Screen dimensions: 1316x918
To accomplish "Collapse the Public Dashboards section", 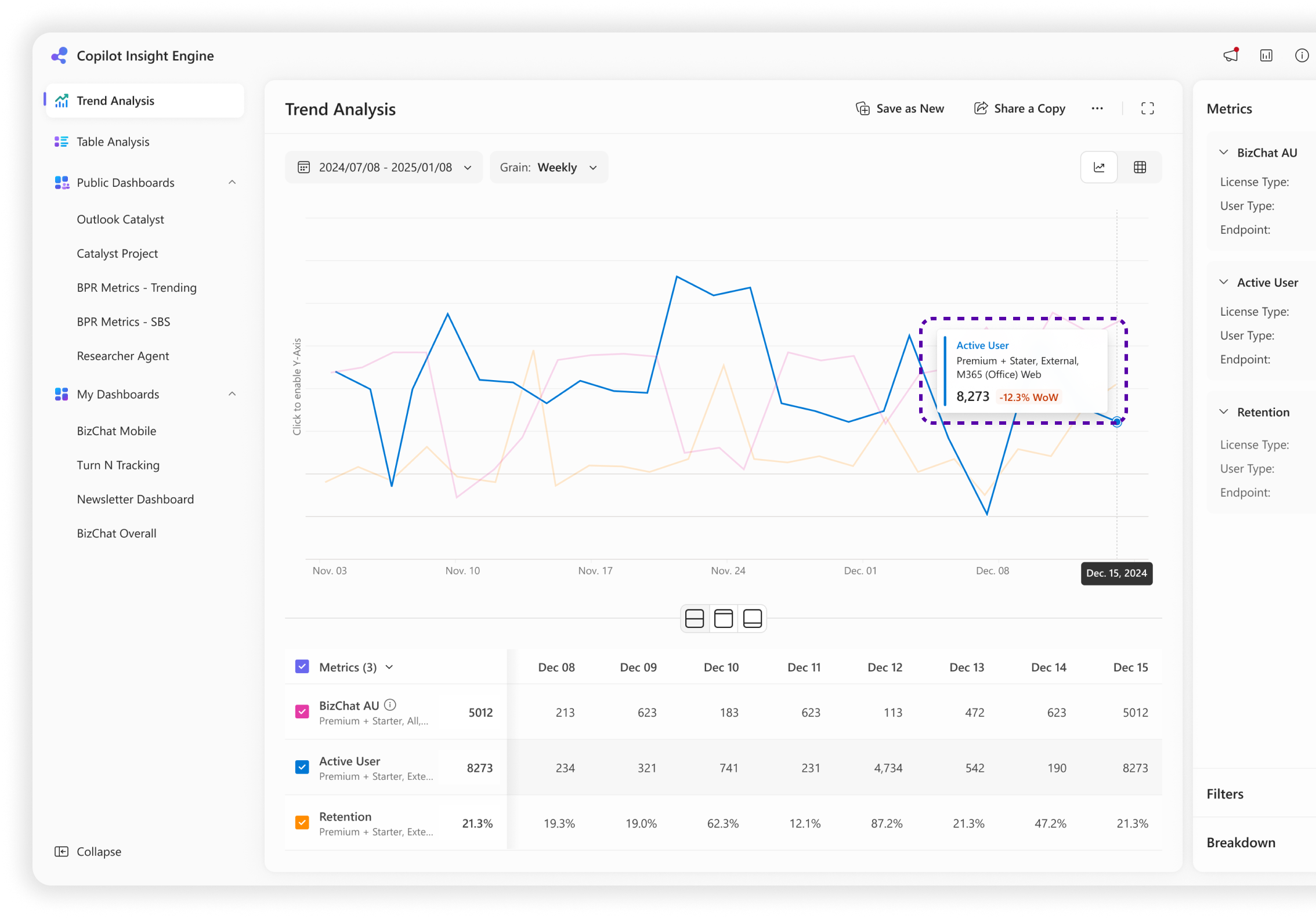I will pyautogui.click(x=232, y=183).
